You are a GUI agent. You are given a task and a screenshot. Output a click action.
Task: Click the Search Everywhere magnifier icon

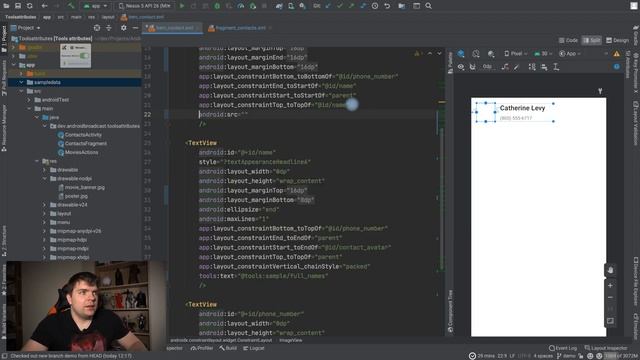tap(428, 6)
